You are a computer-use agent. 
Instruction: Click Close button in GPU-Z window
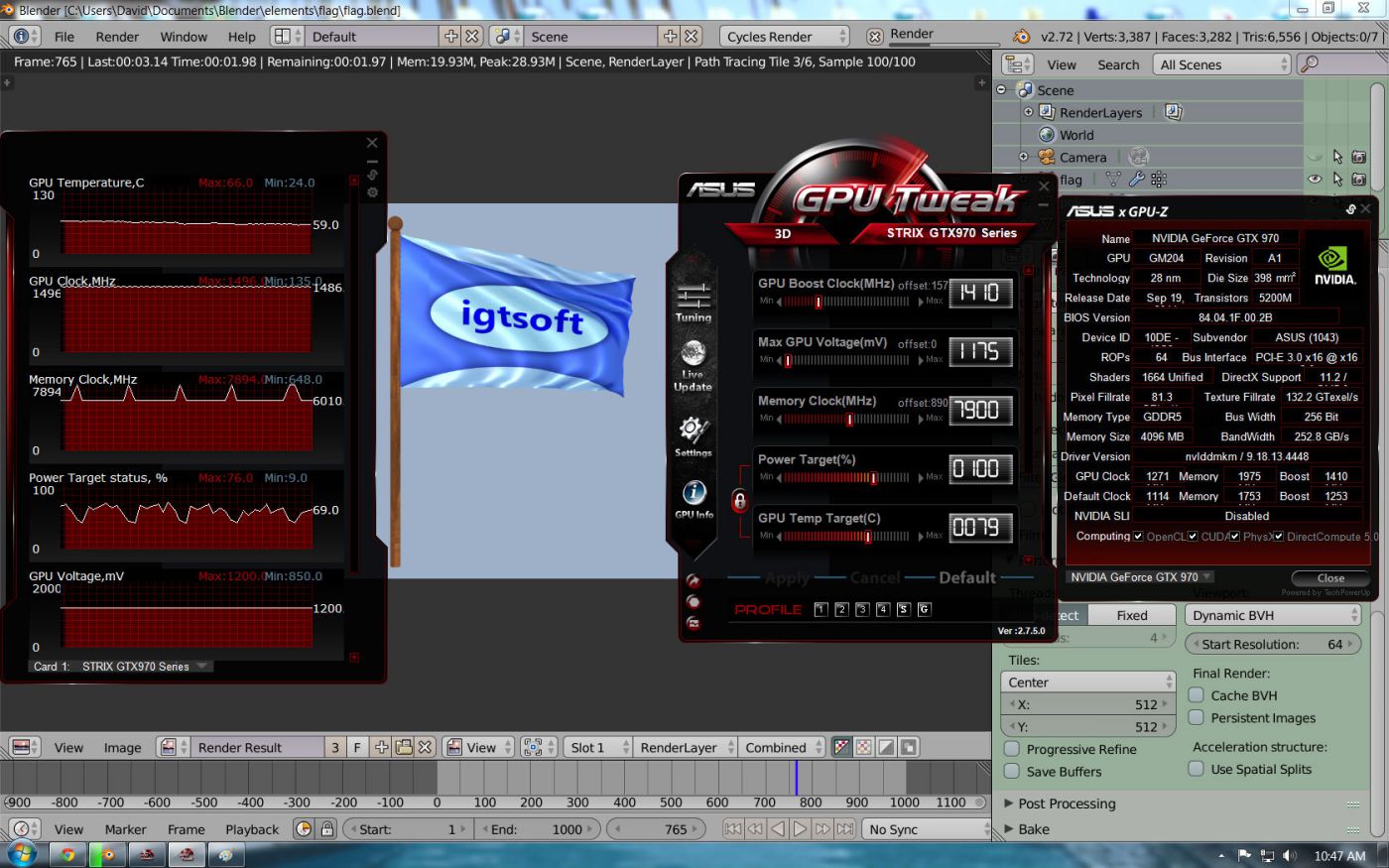(1330, 577)
